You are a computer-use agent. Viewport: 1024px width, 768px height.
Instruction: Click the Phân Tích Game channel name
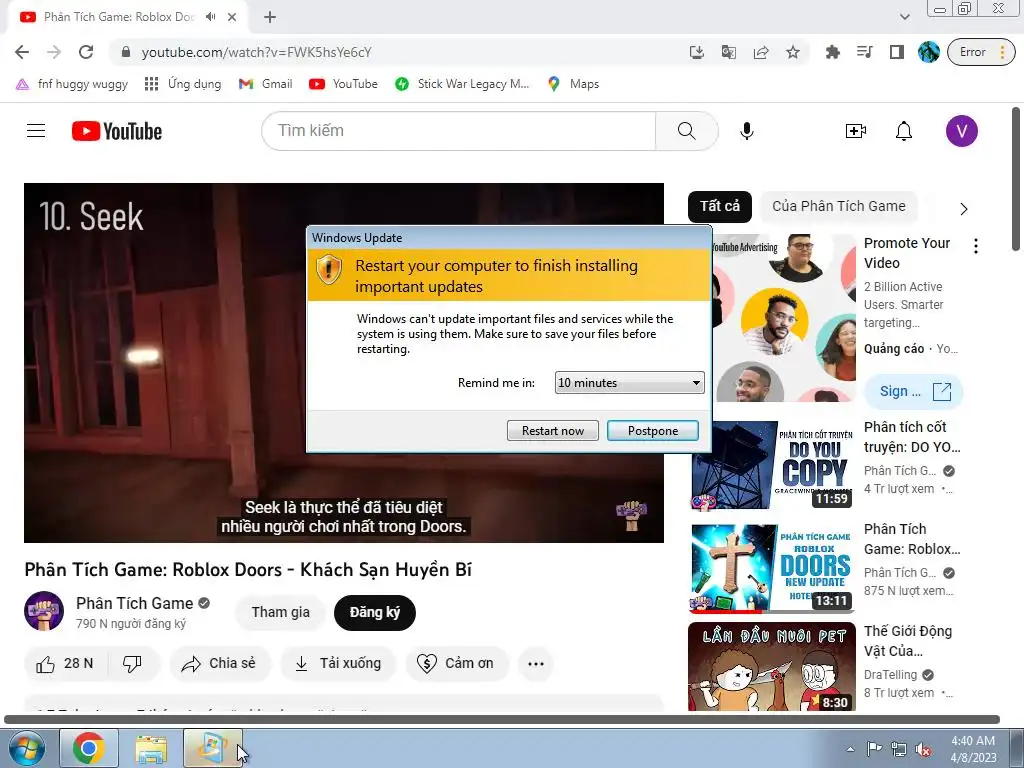[x=134, y=603]
